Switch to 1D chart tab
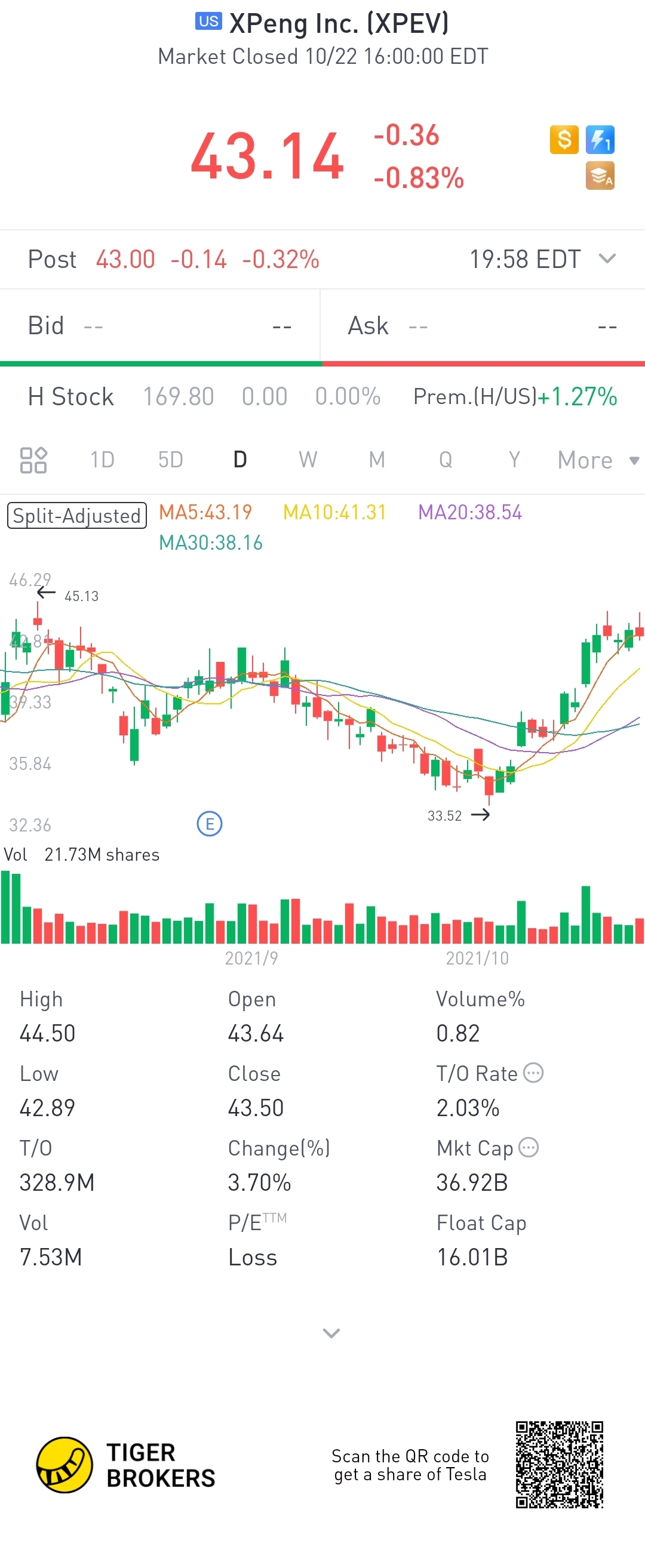 102,460
